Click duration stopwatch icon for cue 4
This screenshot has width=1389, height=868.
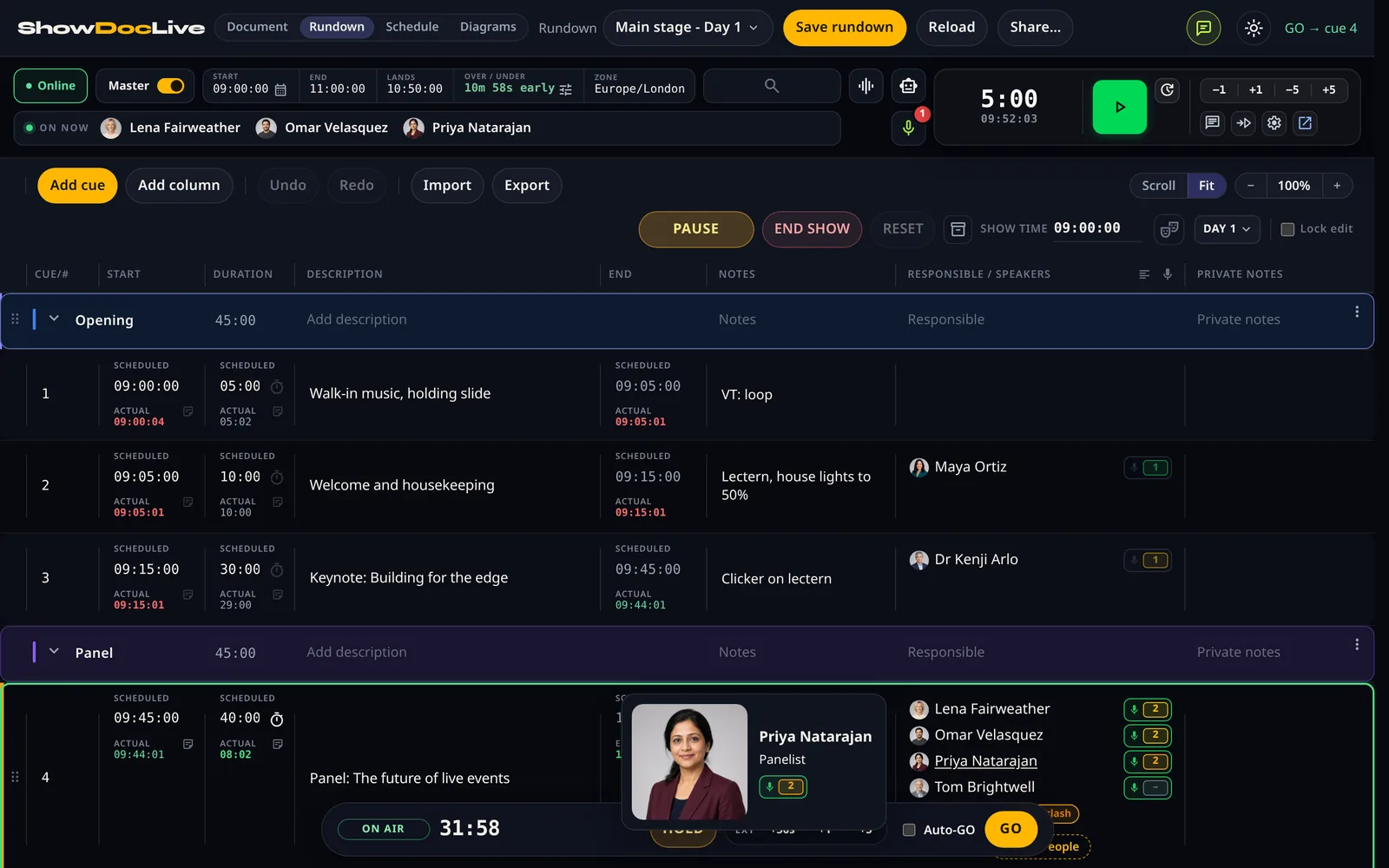pyautogui.click(x=277, y=720)
